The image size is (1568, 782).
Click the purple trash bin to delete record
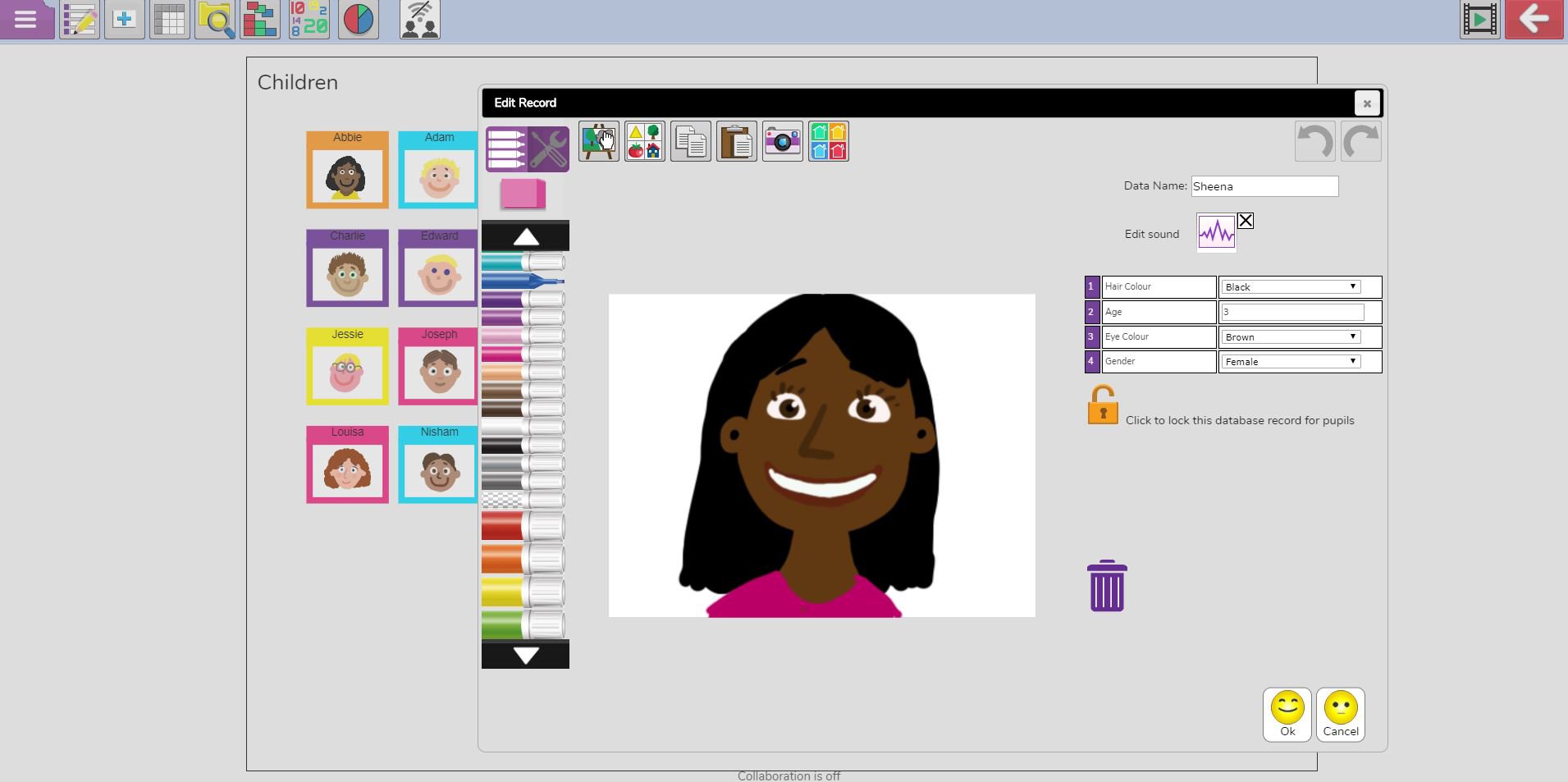click(1106, 586)
